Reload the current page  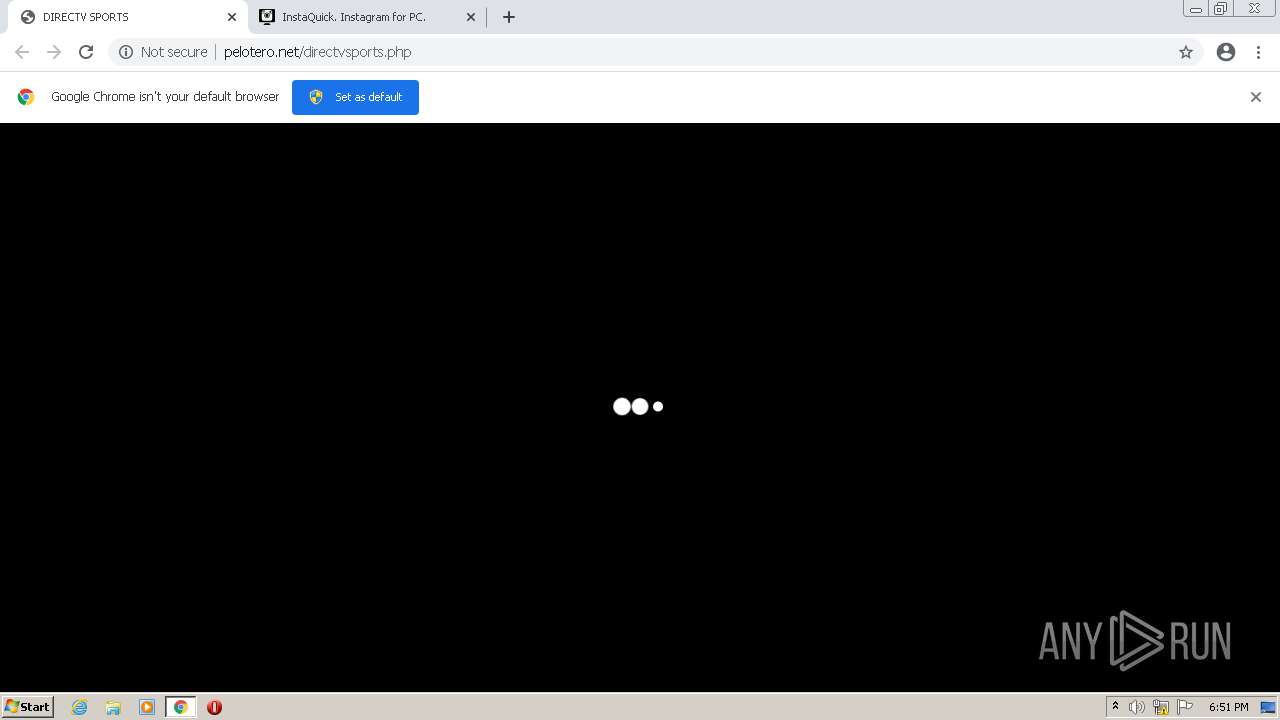pos(86,52)
